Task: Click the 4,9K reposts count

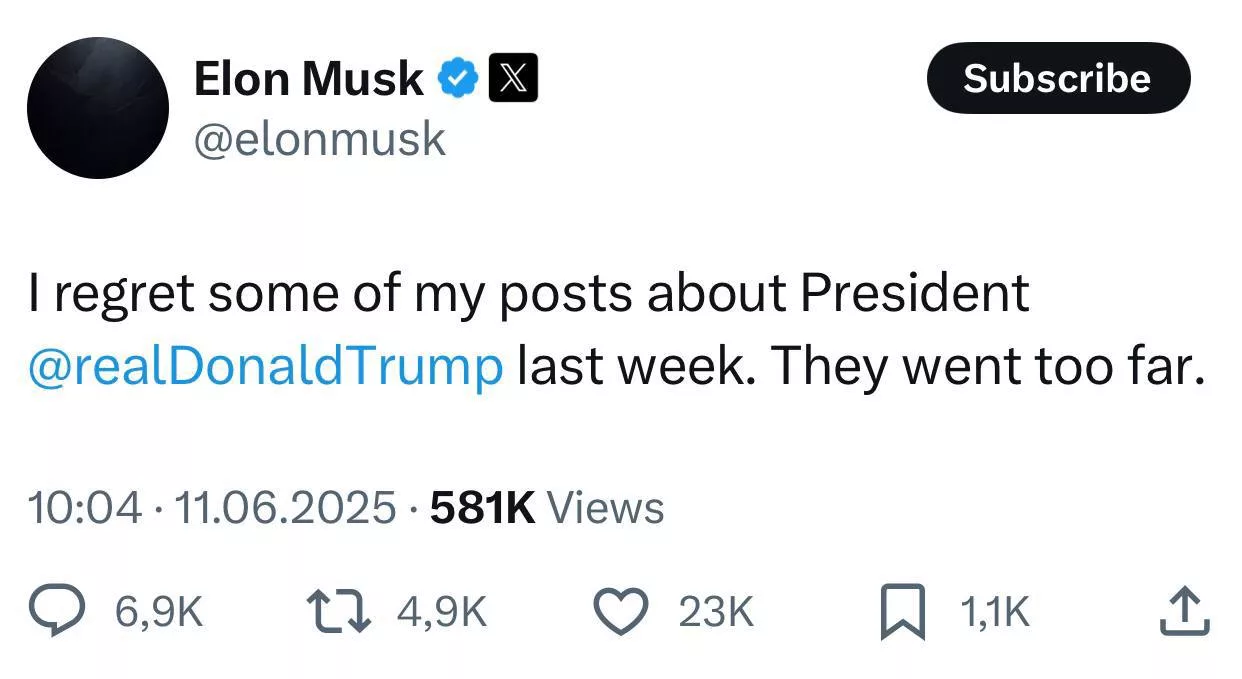Action: point(442,612)
